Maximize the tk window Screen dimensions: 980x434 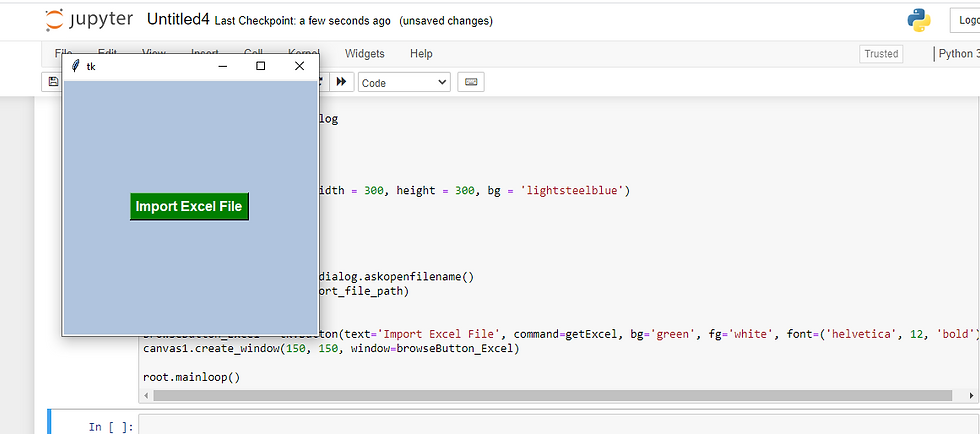click(x=261, y=66)
